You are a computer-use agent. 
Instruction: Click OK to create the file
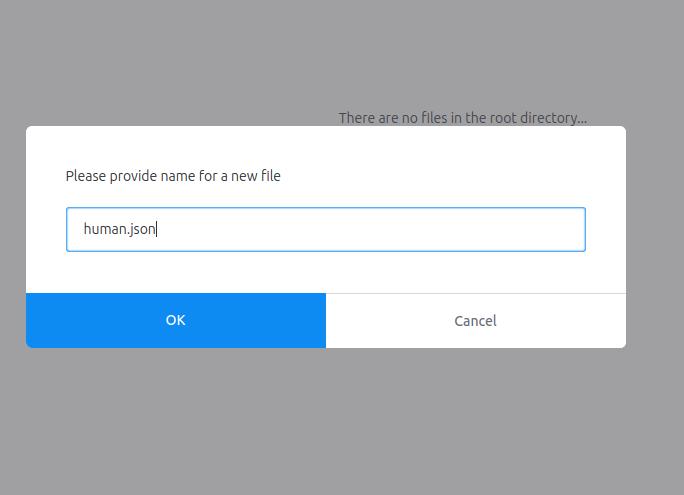(176, 320)
